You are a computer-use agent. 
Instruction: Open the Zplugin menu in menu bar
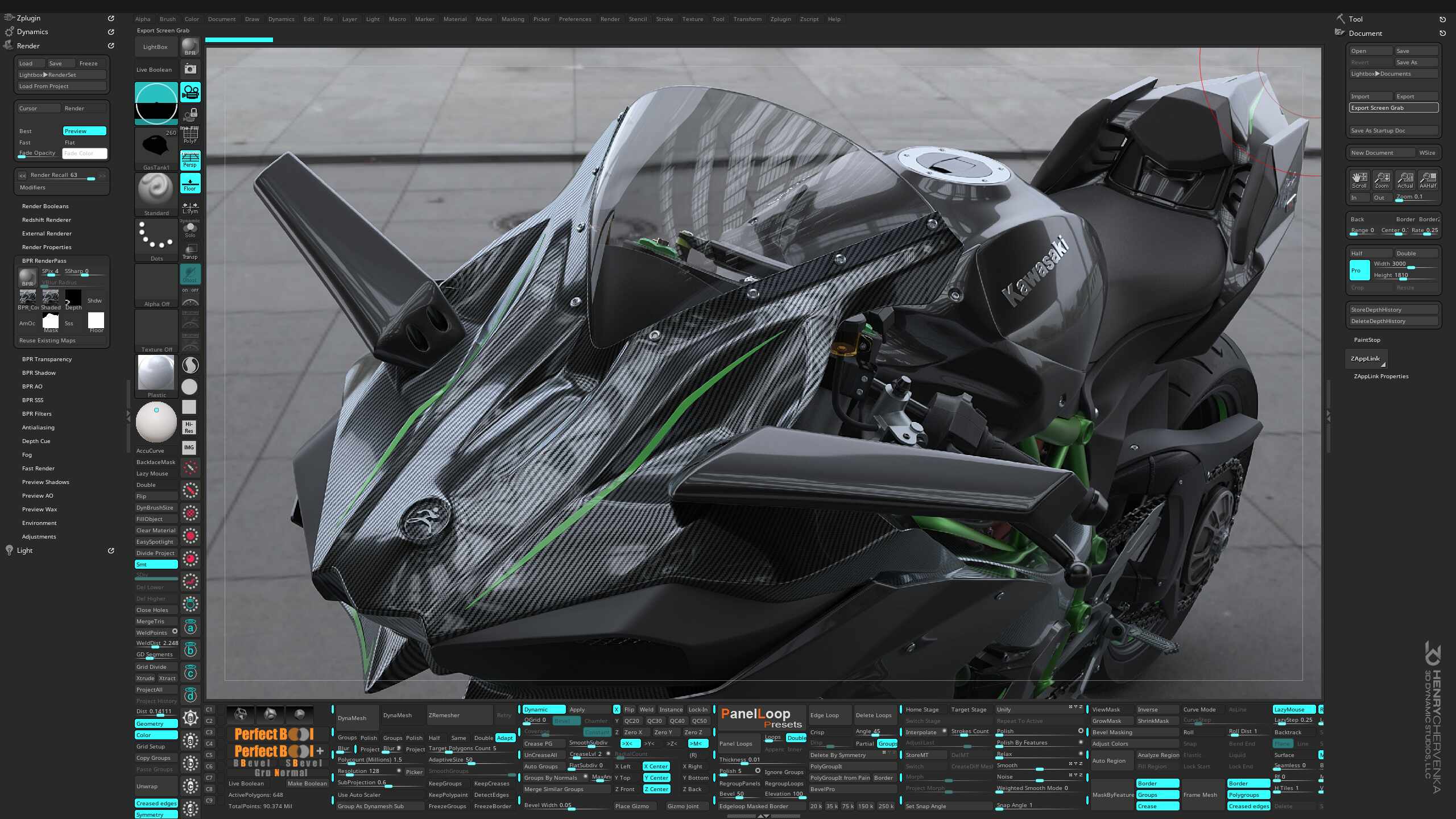point(780,19)
